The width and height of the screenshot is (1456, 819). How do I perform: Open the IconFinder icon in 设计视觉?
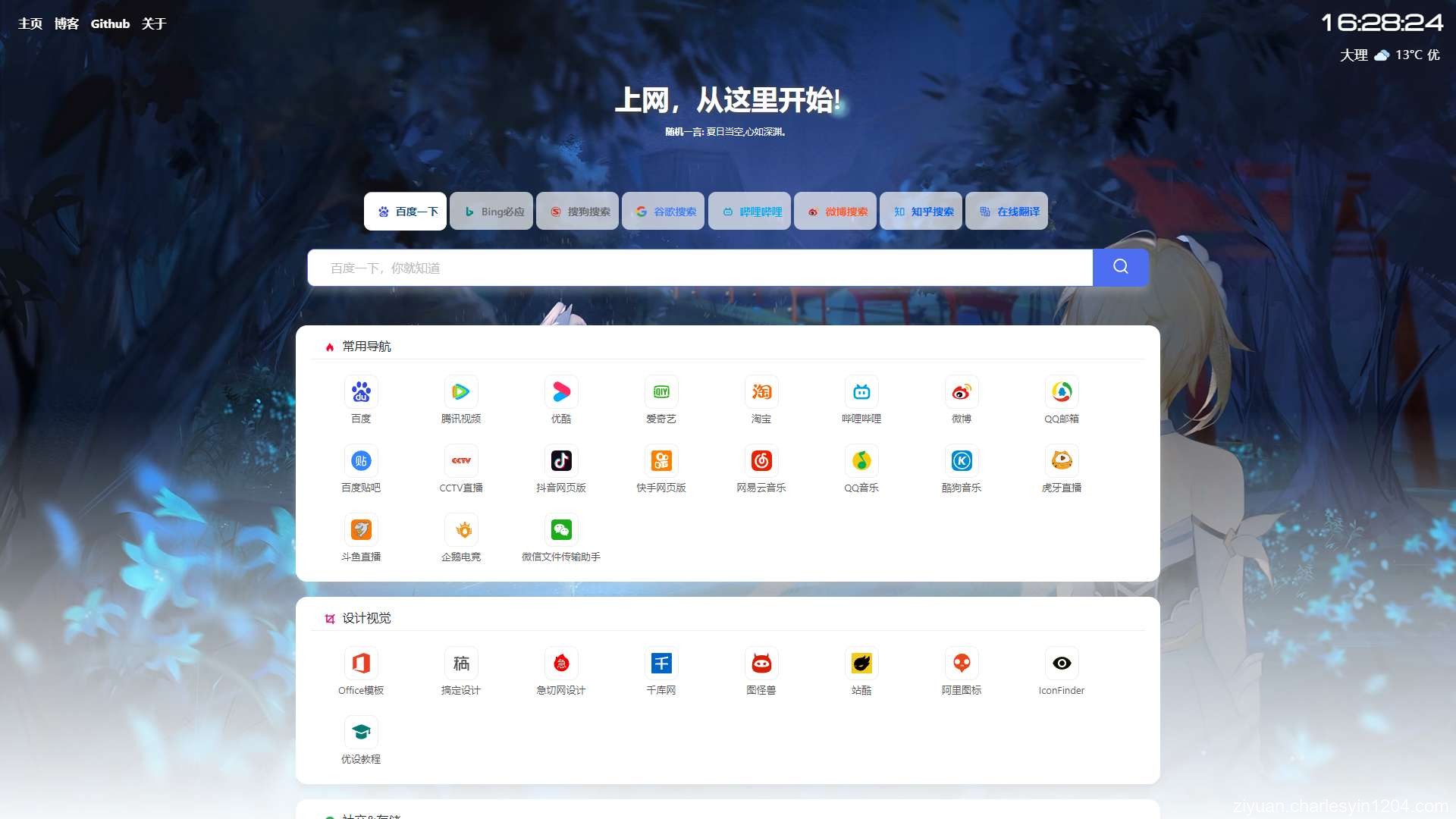click(1062, 663)
